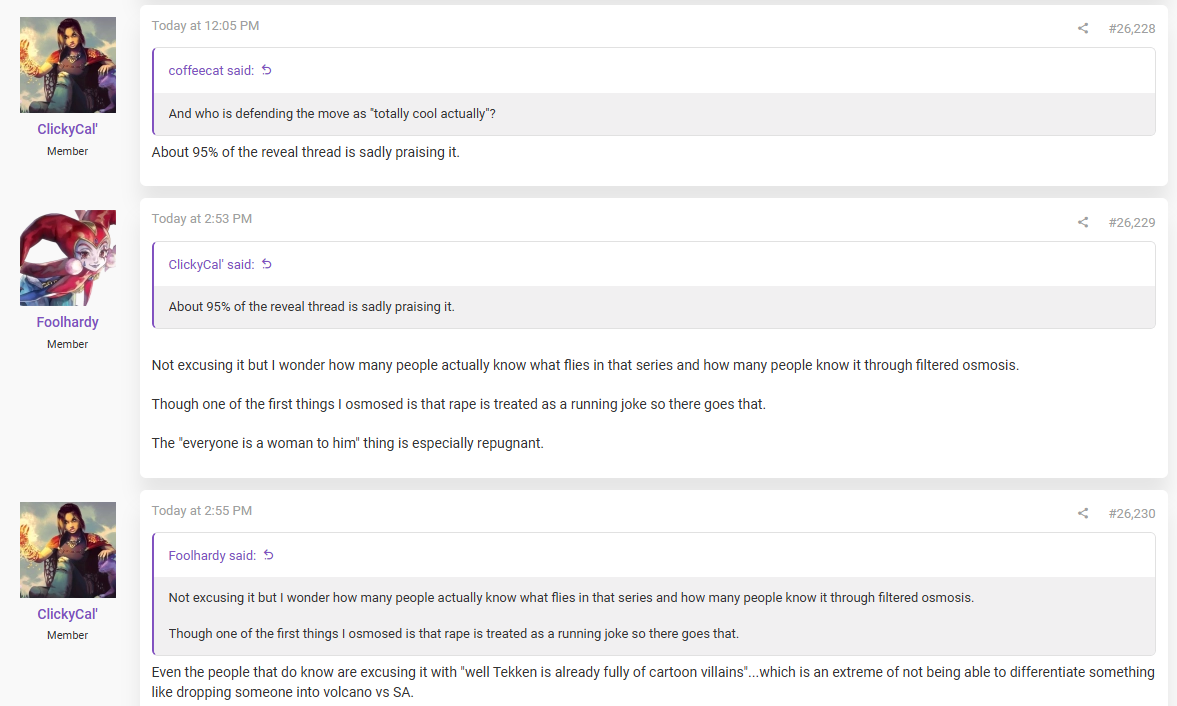Image resolution: width=1177 pixels, height=706 pixels.
Task: Jump to ClickyCal' quoted post arrow
Action: point(266,264)
